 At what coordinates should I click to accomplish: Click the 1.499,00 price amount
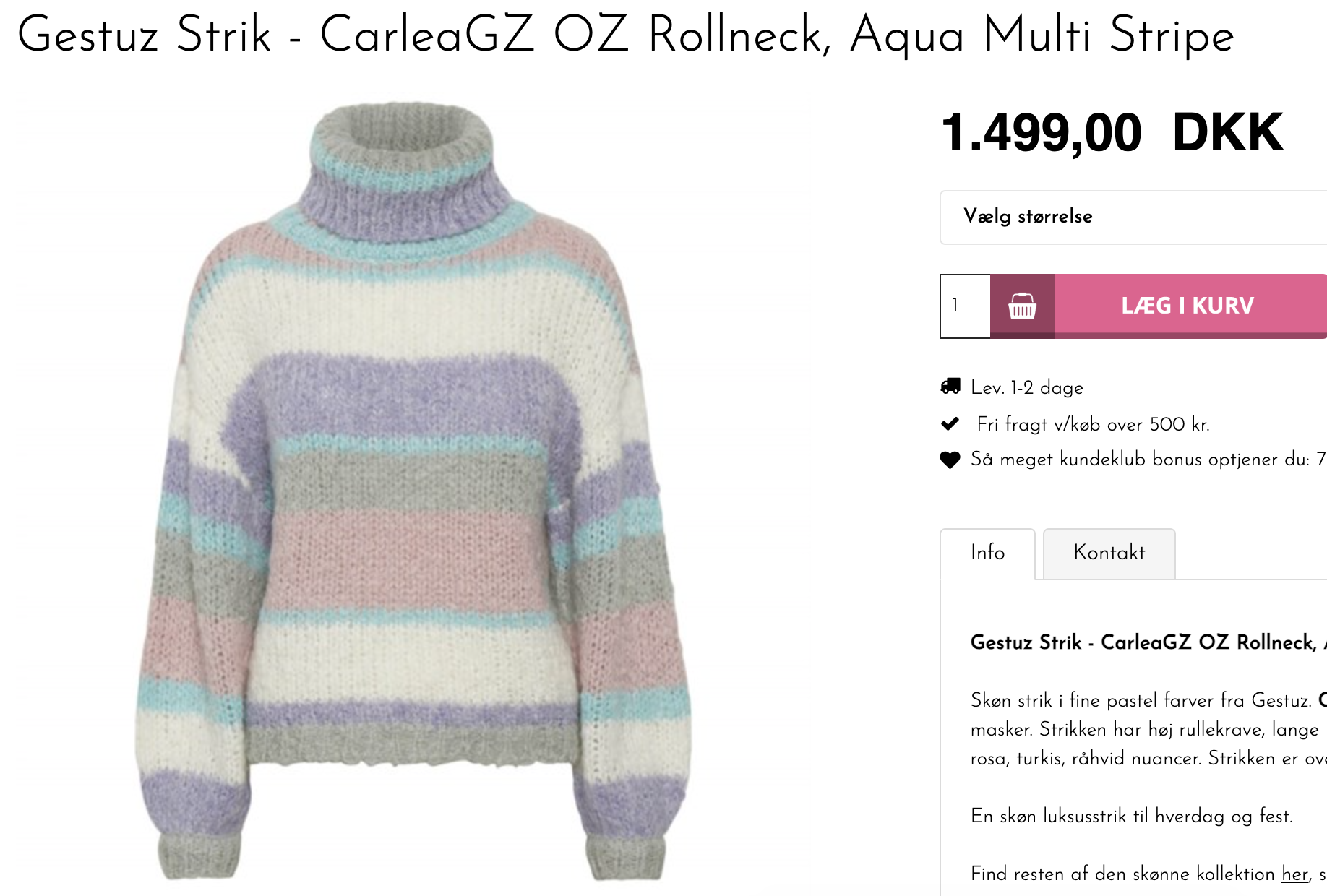[1041, 134]
